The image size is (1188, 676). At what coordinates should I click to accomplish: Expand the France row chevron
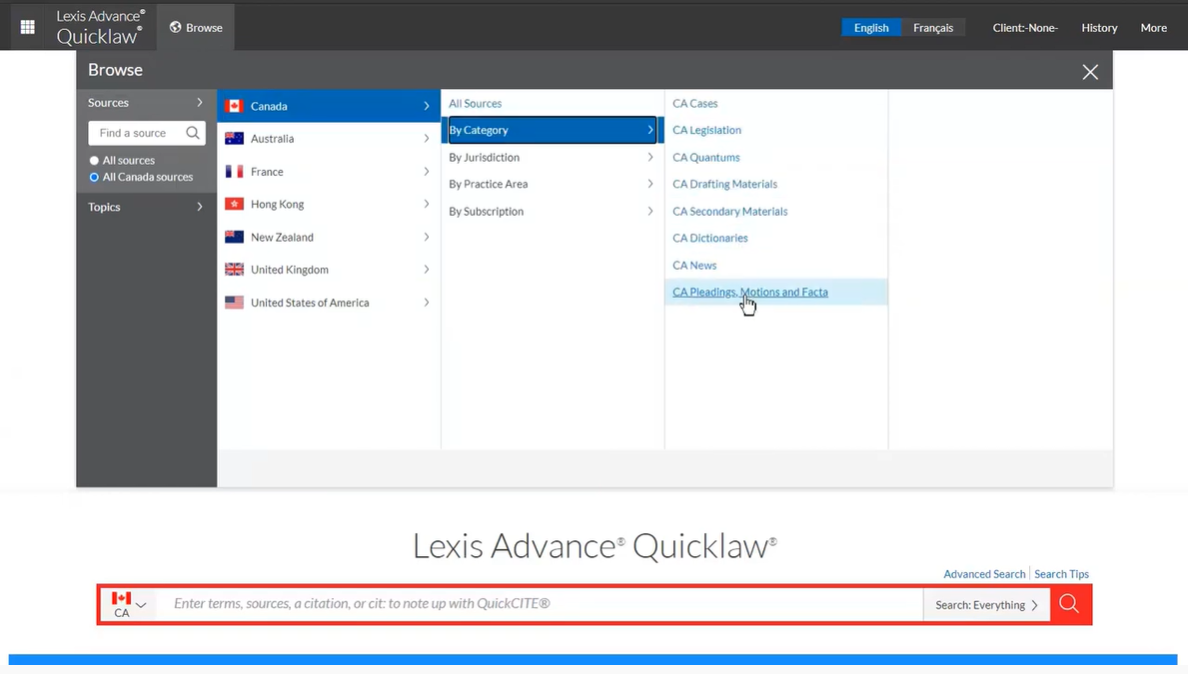427,171
